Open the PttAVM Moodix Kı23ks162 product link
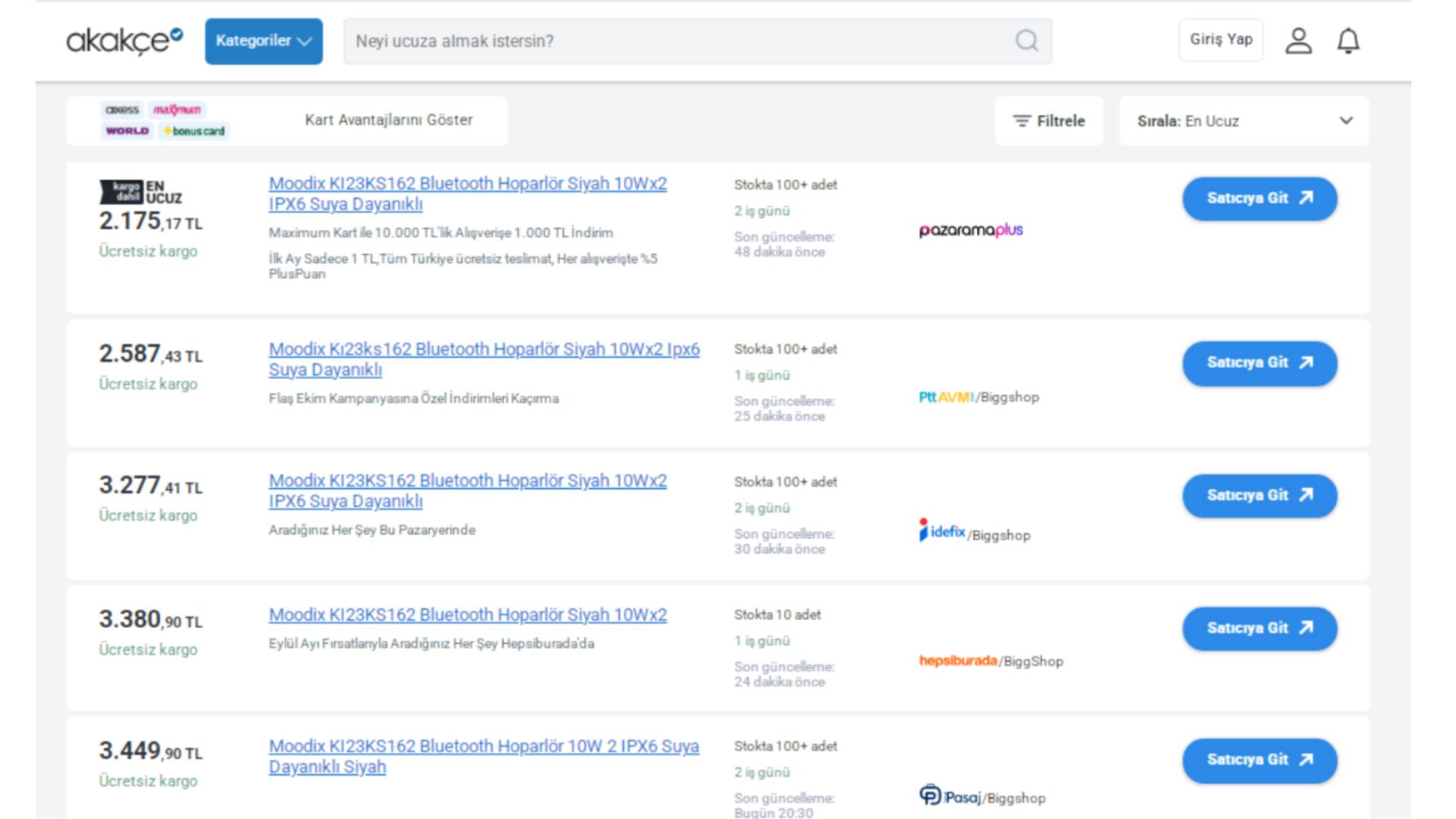The width and height of the screenshot is (1456, 819). pos(483,359)
